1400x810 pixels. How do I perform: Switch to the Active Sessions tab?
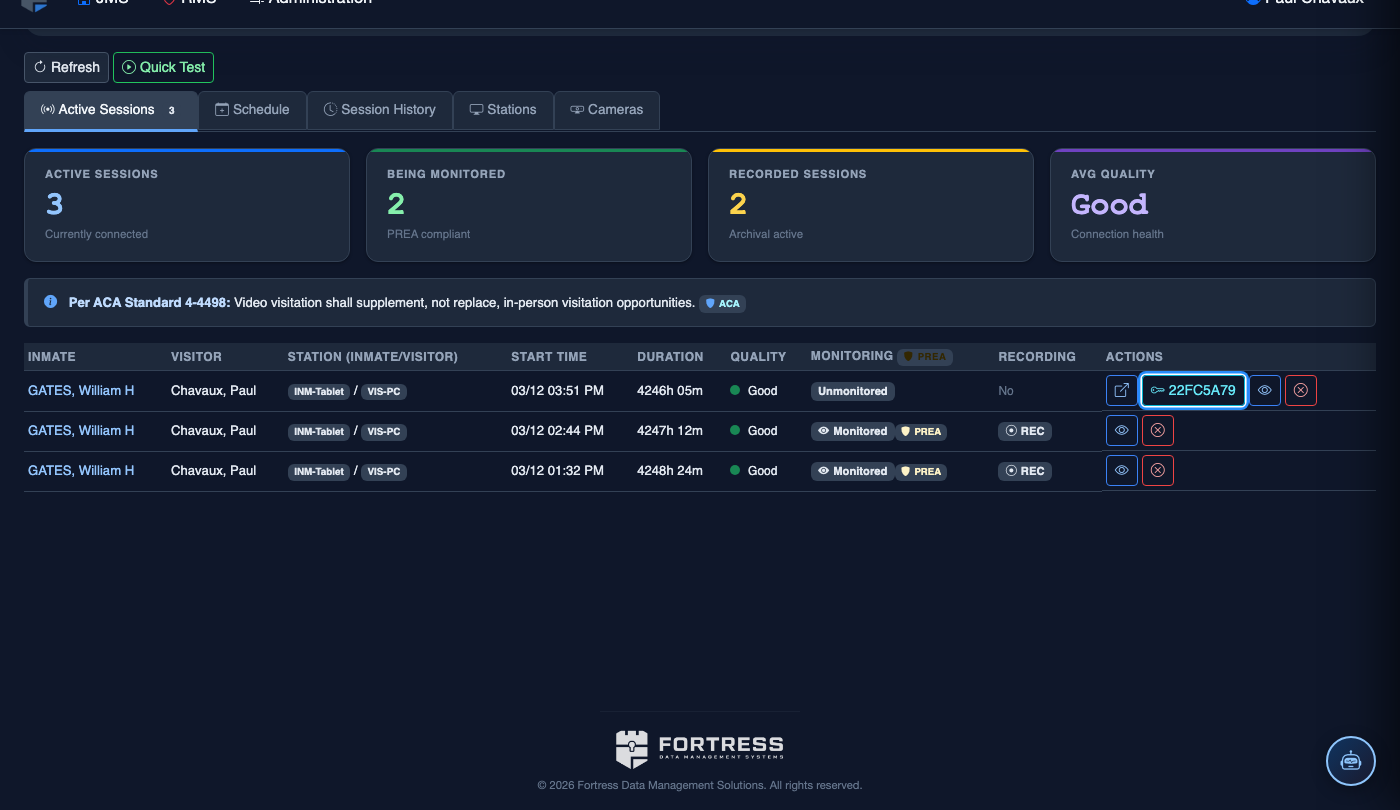pyautogui.click(x=111, y=110)
